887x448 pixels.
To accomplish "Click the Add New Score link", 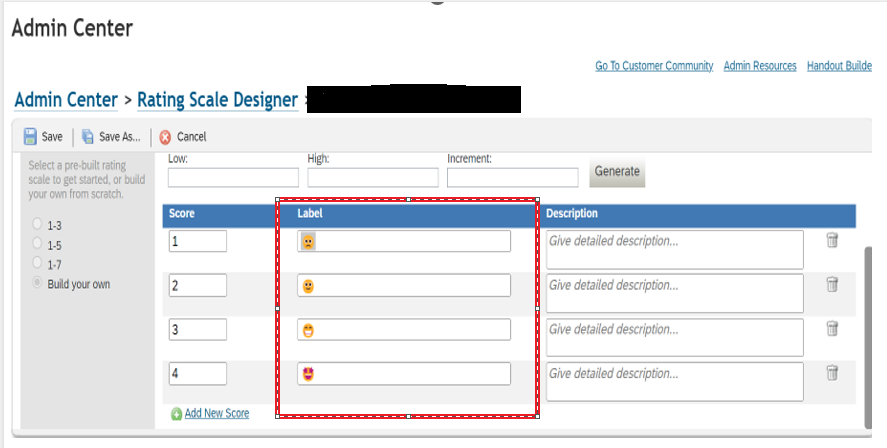I will pos(217,413).
